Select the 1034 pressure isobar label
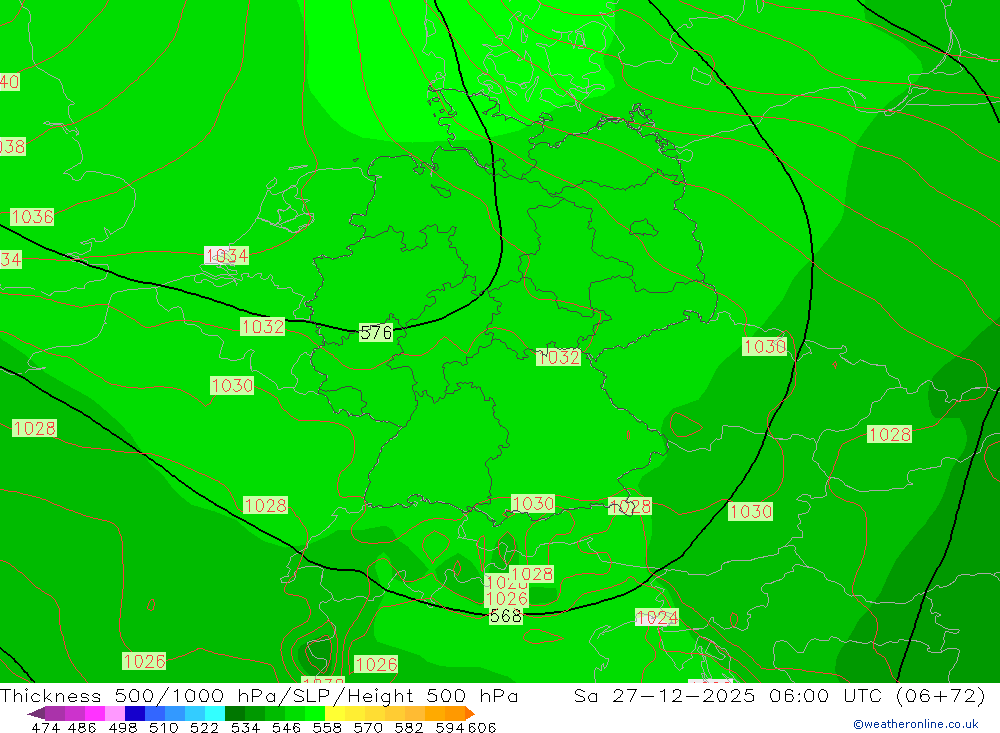Screen dimensions: 1000x733 point(226,255)
